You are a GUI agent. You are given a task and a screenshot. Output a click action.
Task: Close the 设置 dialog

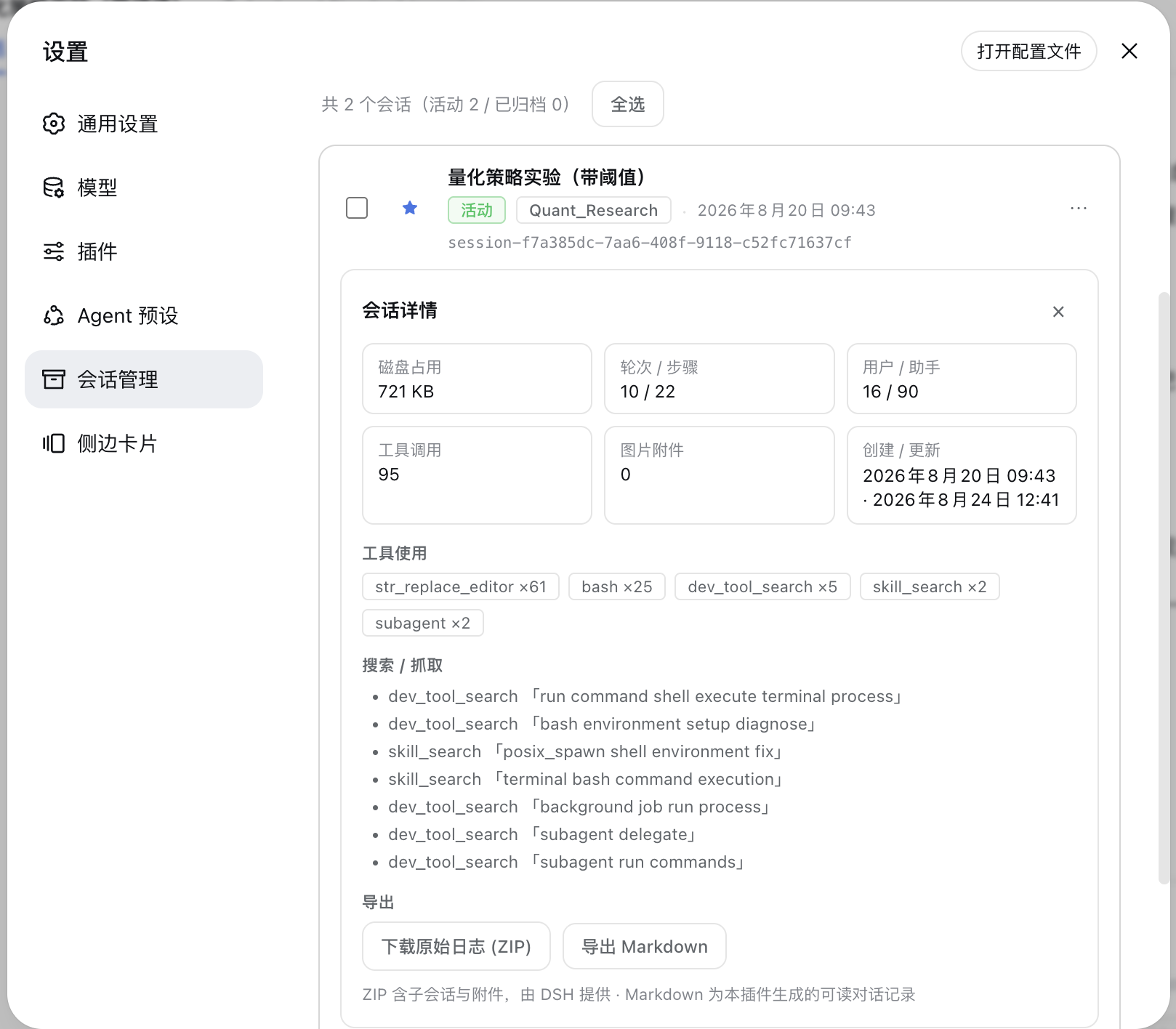1129,51
